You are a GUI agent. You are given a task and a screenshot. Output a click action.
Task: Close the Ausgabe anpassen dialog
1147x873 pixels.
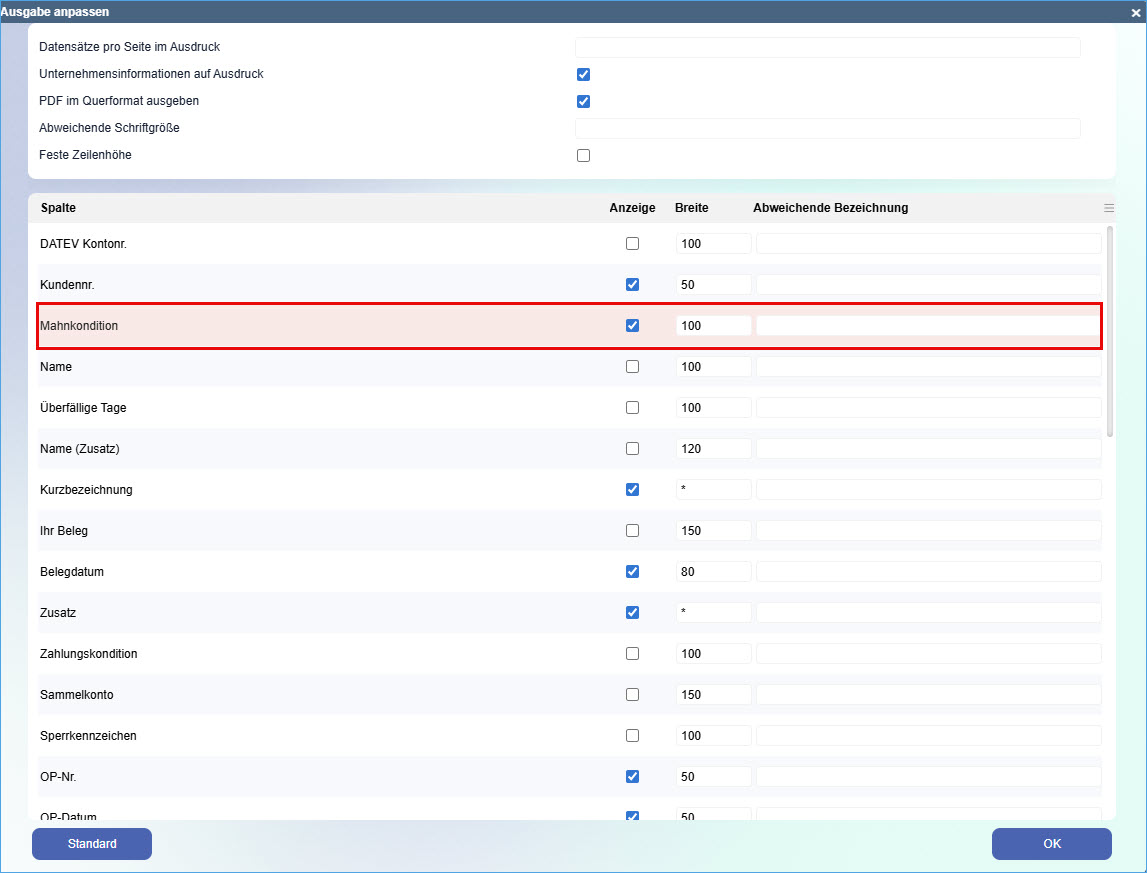click(1135, 13)
